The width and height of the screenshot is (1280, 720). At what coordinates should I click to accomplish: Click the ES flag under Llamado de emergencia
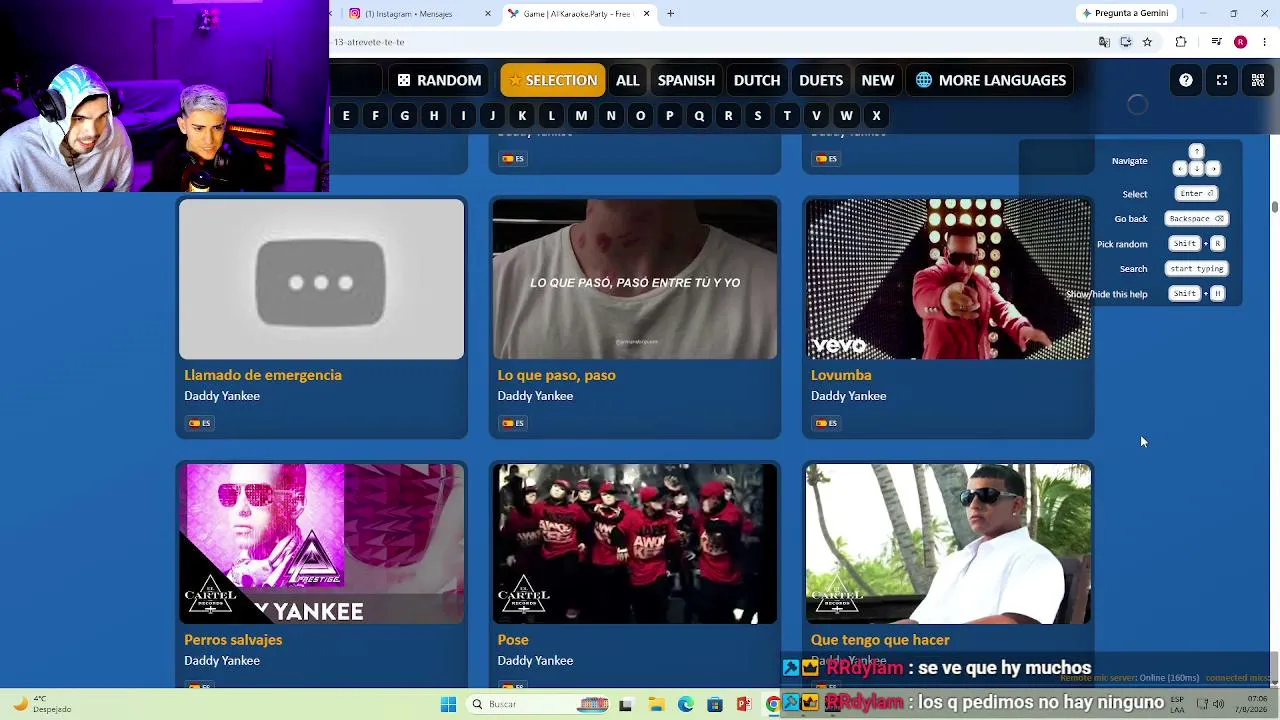click(x=199, y=423)
